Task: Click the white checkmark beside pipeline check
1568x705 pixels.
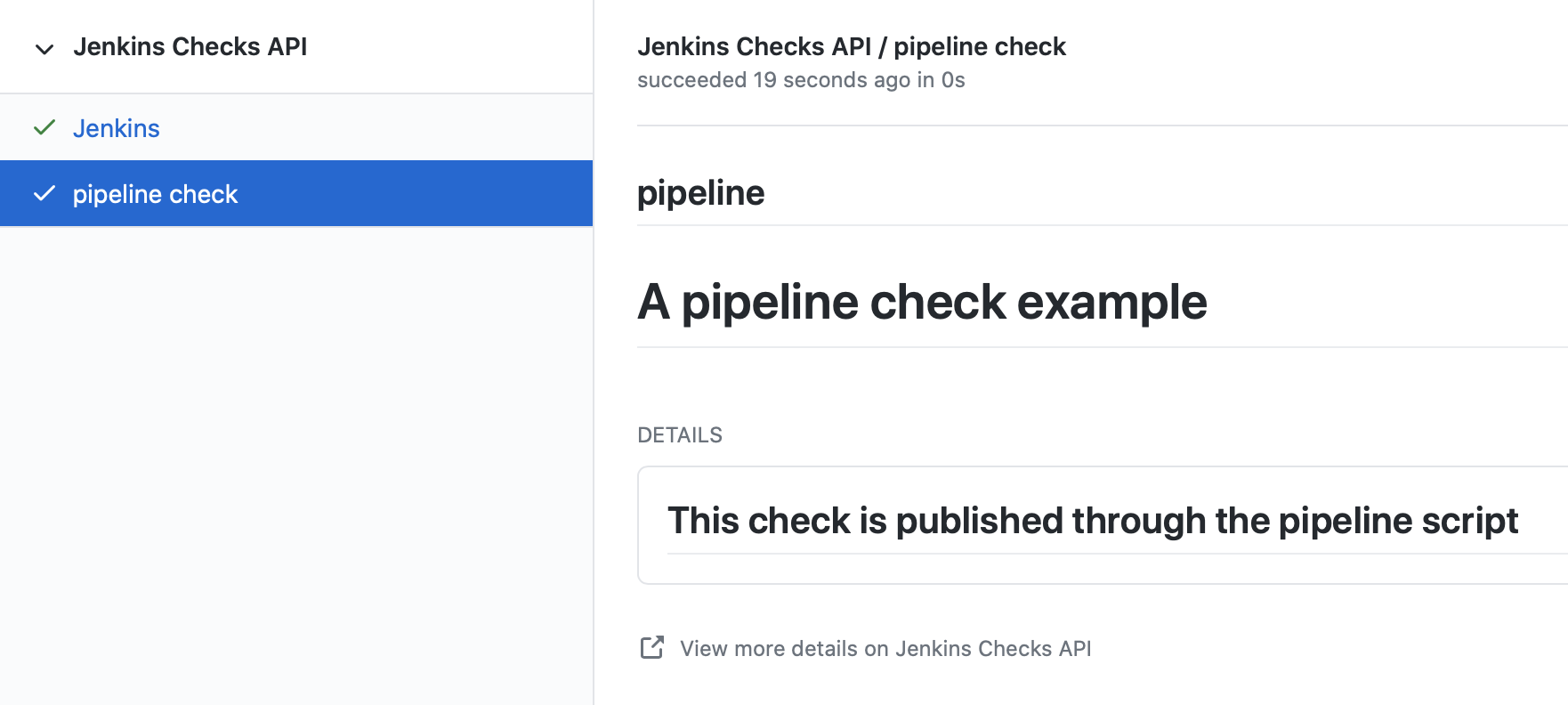Action: 44,193
